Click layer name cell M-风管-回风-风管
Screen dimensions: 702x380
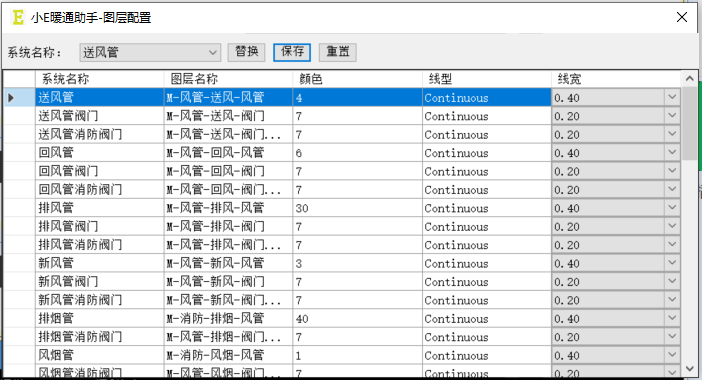pyautogui.click(x=228, y=153)
